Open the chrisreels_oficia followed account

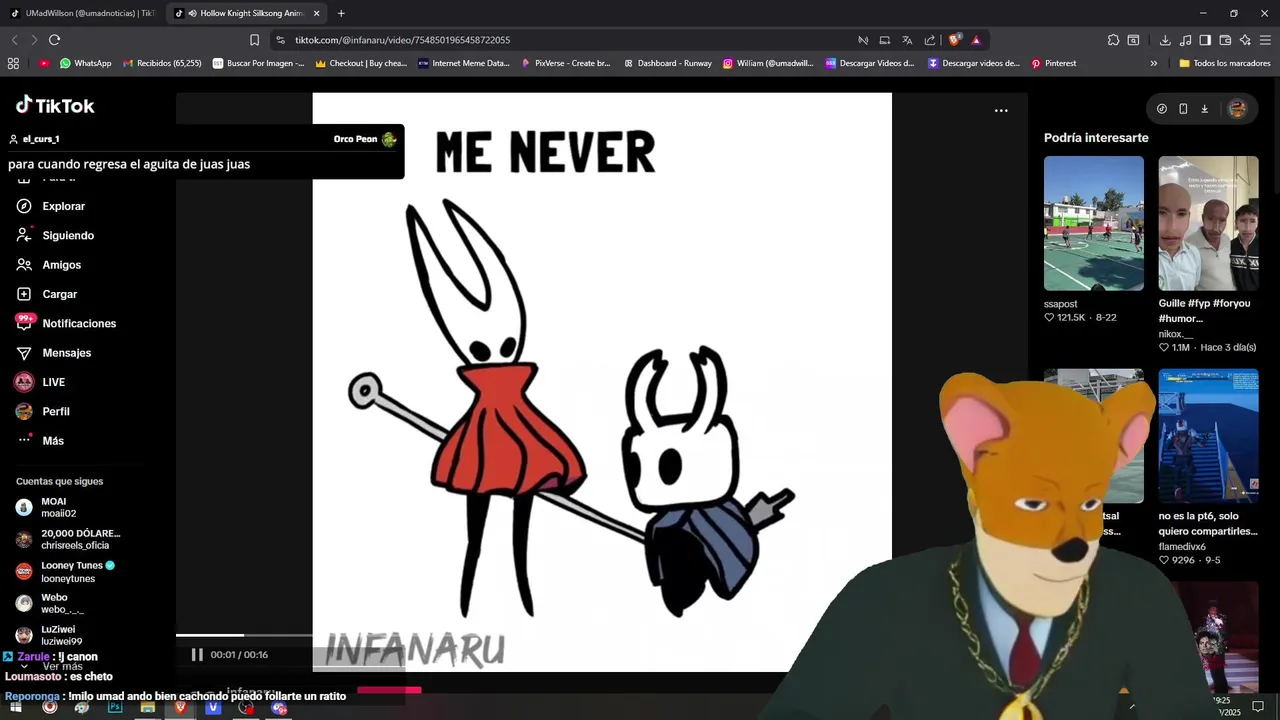tap(68, 539)
